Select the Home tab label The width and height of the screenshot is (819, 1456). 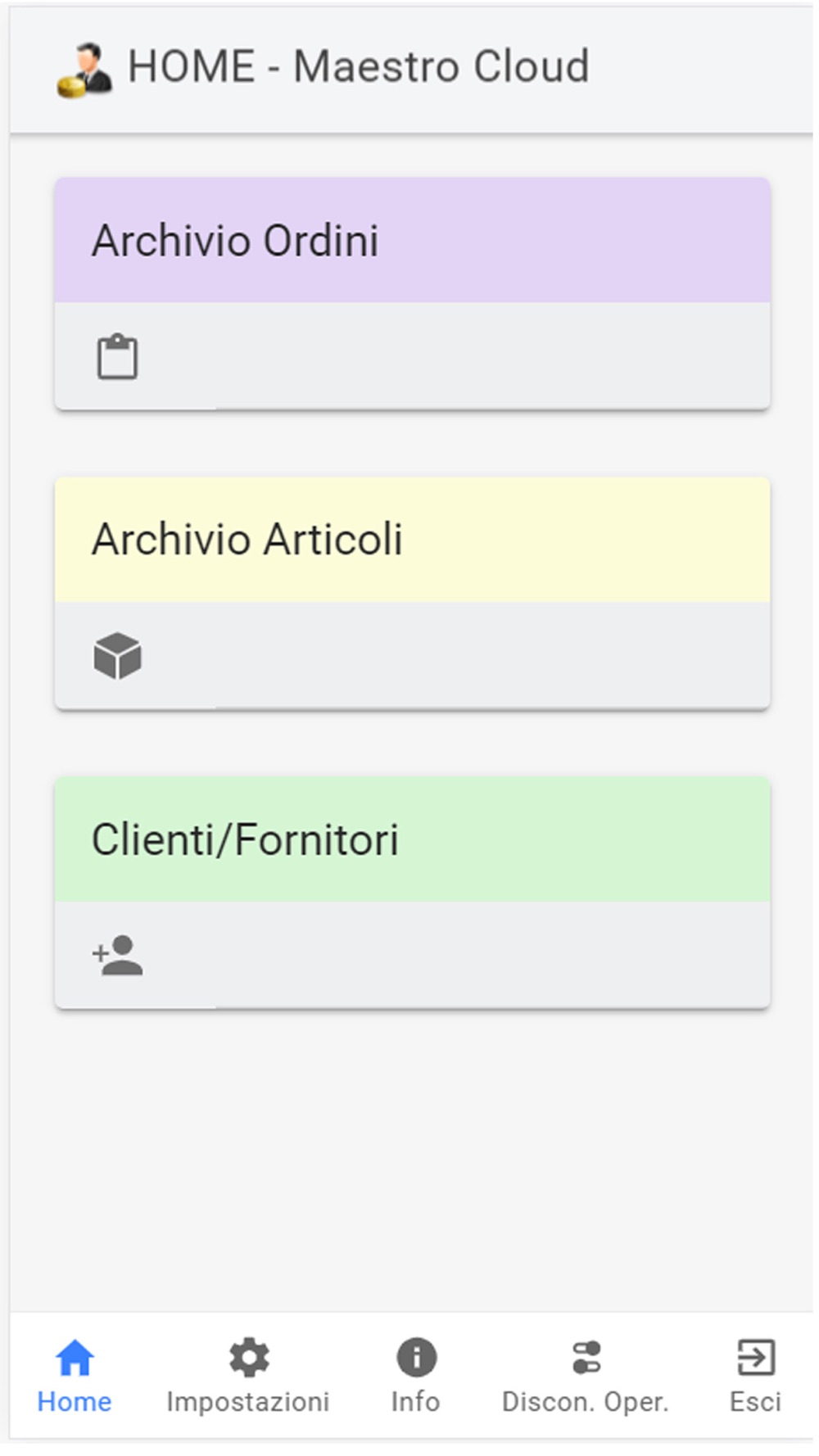(x=75, y=1402)
